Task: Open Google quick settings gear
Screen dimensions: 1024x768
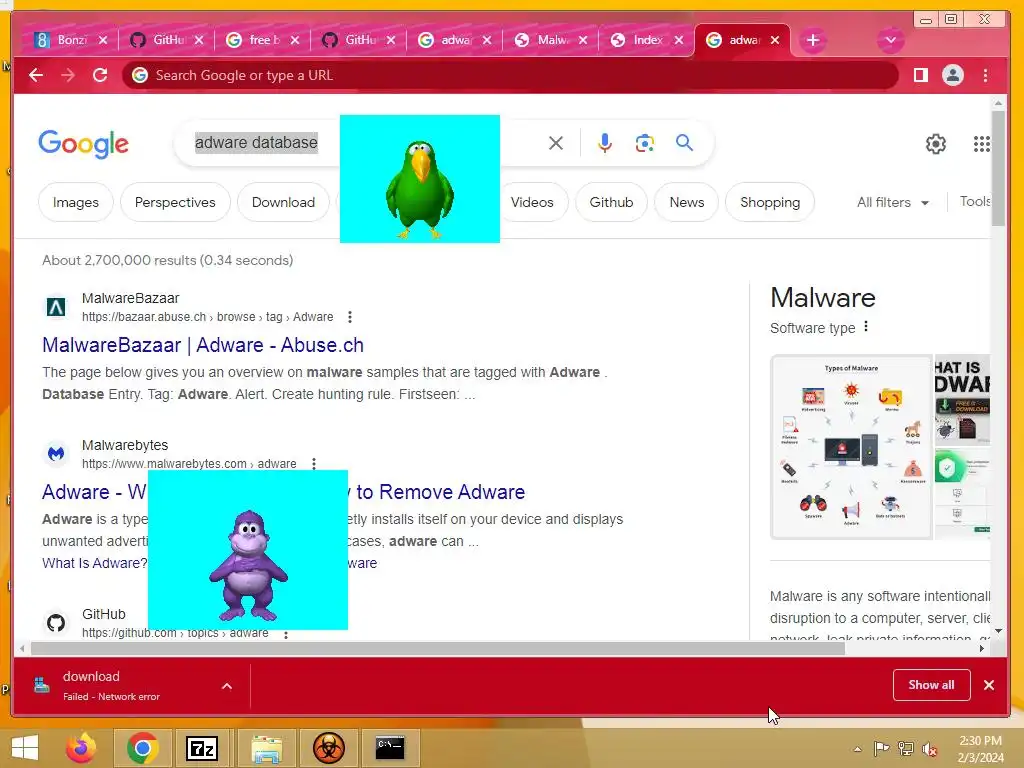Action: click(x=936, y=144)
